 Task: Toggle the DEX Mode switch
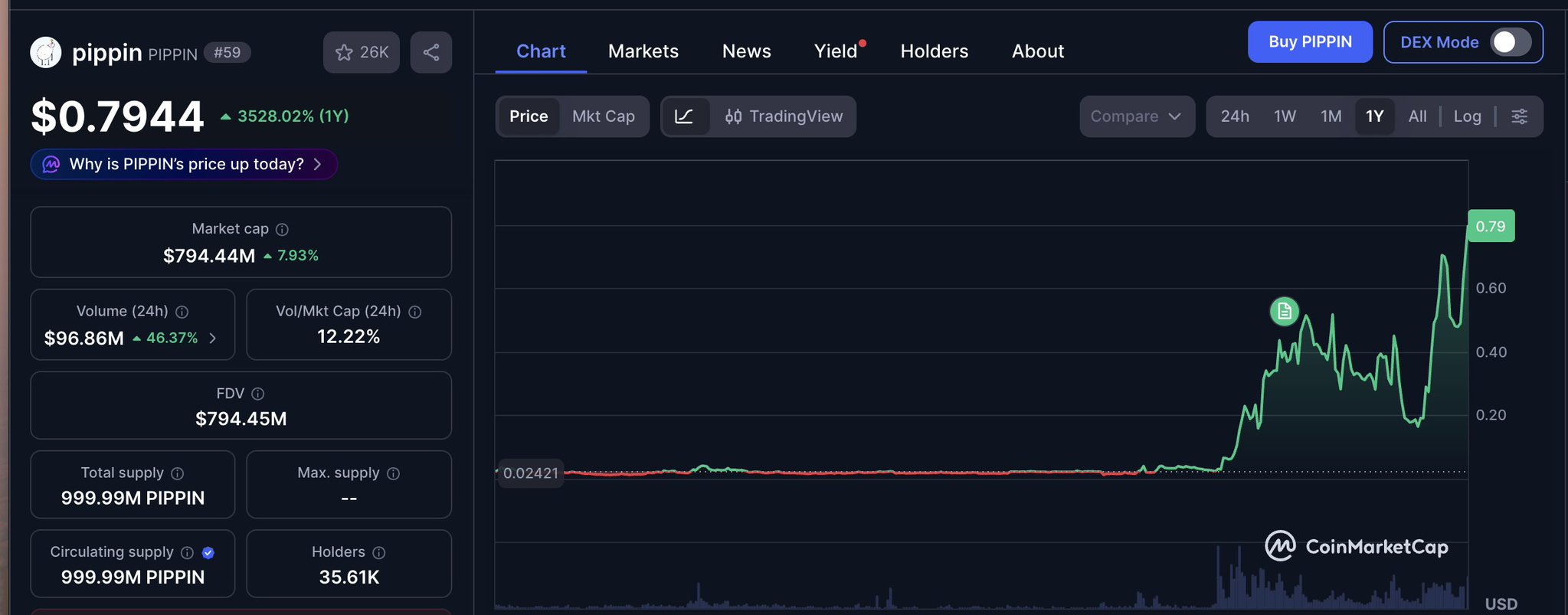[x=1511, y=42]
